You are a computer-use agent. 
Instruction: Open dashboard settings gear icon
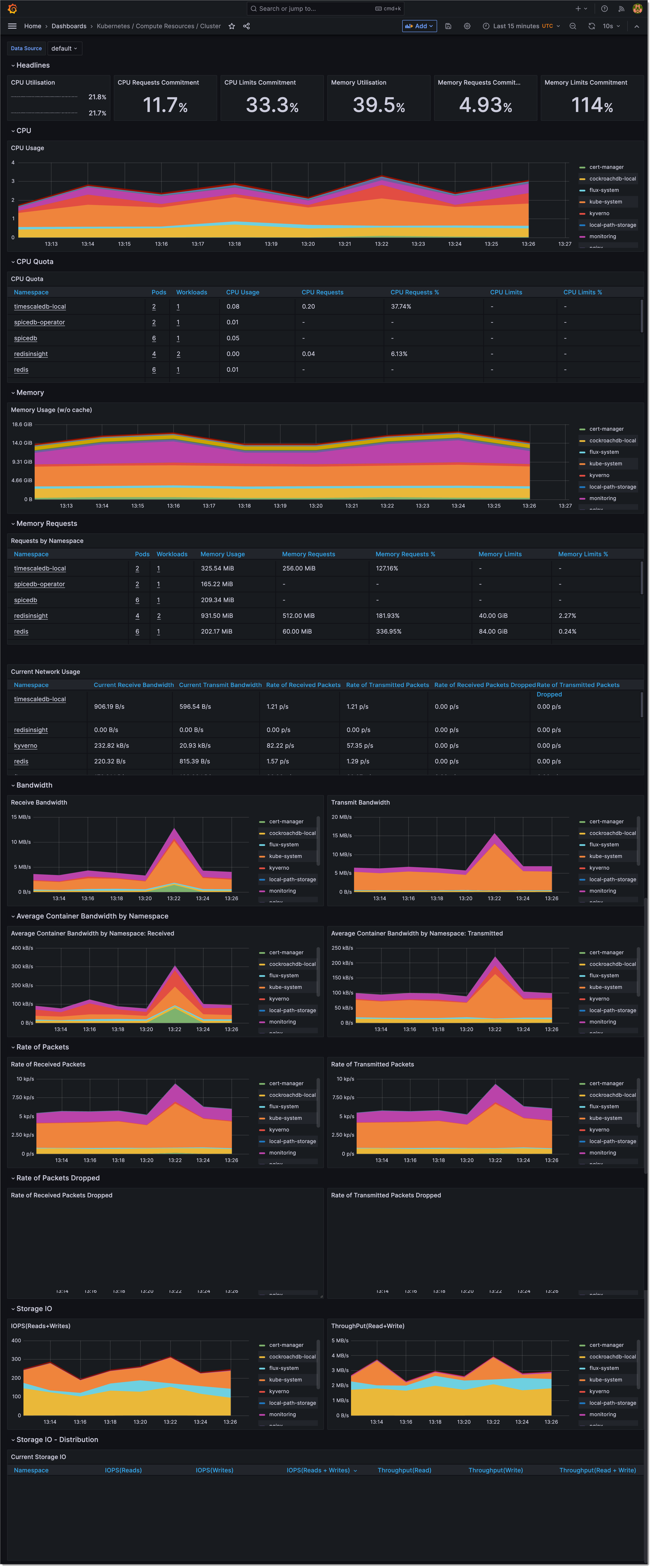tap(467, 26)
